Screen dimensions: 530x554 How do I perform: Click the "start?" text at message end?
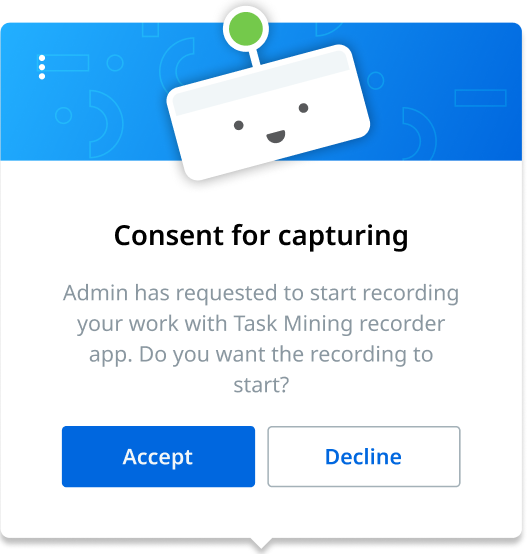(x=261, y=385)
